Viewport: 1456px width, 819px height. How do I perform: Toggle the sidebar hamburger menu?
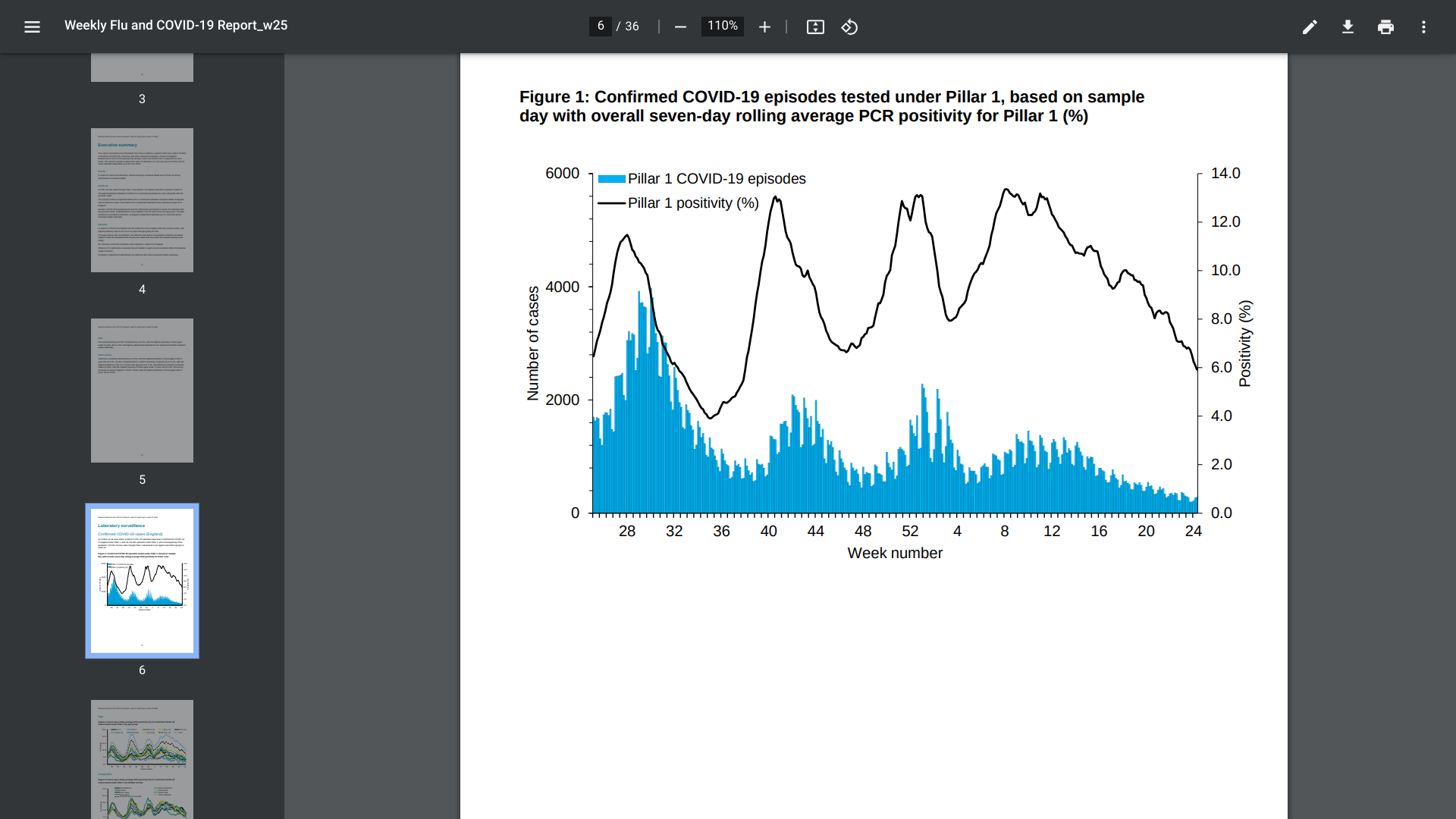point(32,27)
